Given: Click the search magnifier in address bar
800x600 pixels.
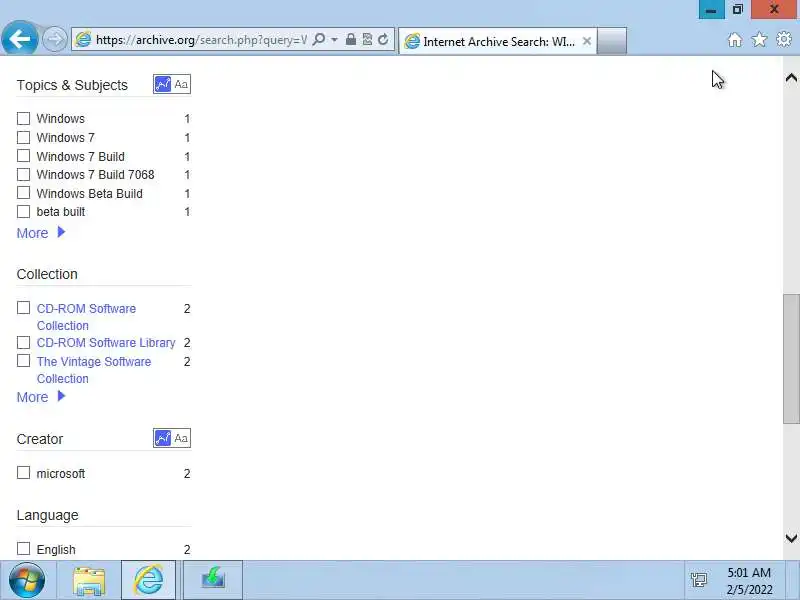Looking at the screenshot, I should [318, 39].
